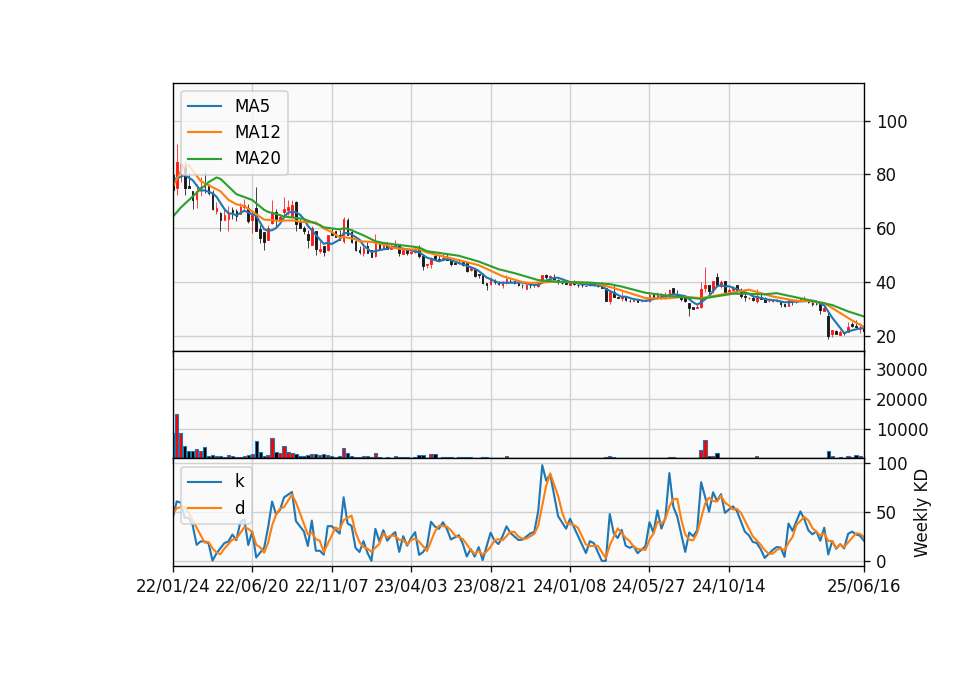
Task: Click the 24/01/08 date axis label
Action: tap(570, 586)
